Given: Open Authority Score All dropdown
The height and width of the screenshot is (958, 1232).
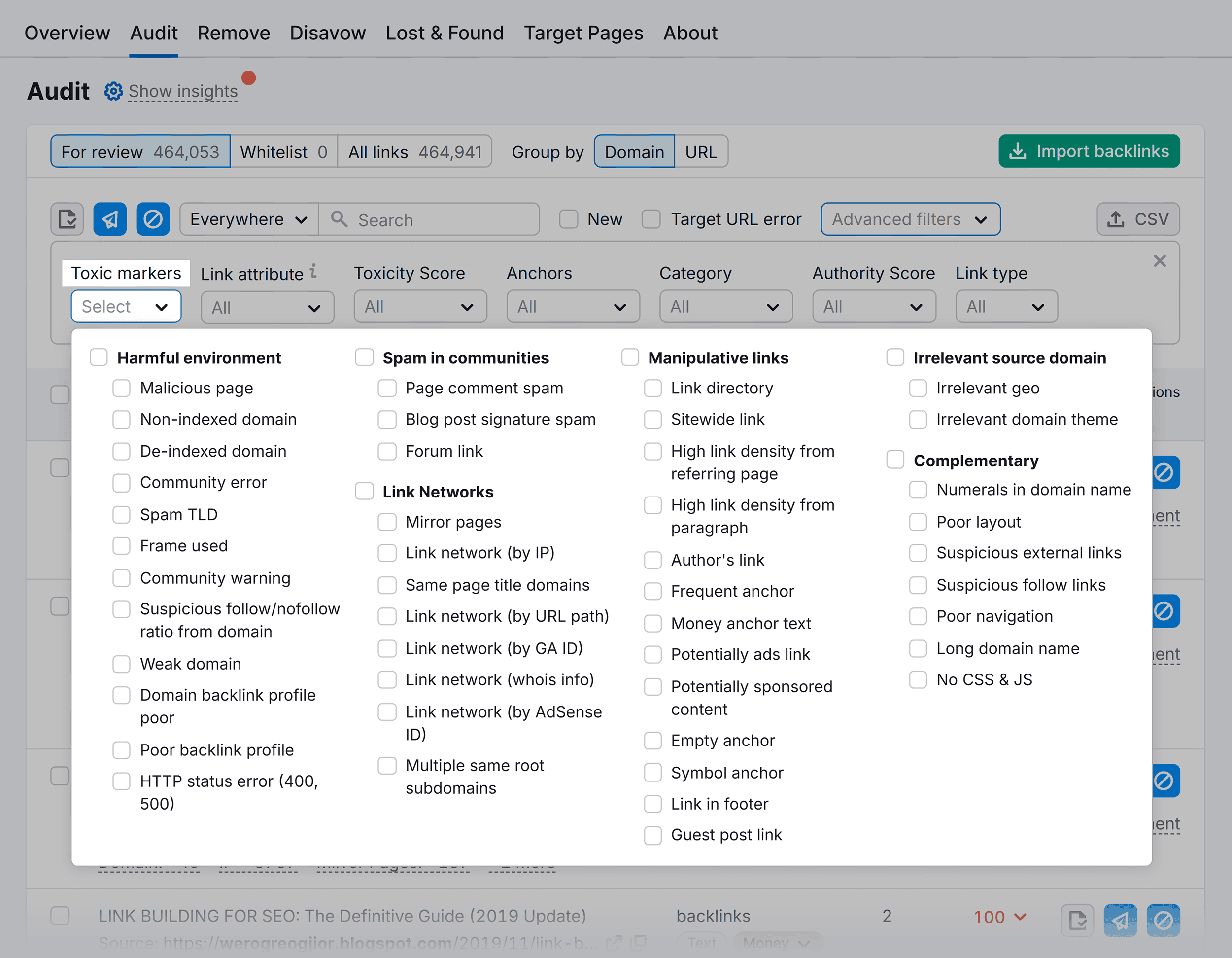Looking at the screenshot, I should tap(874, 307).
